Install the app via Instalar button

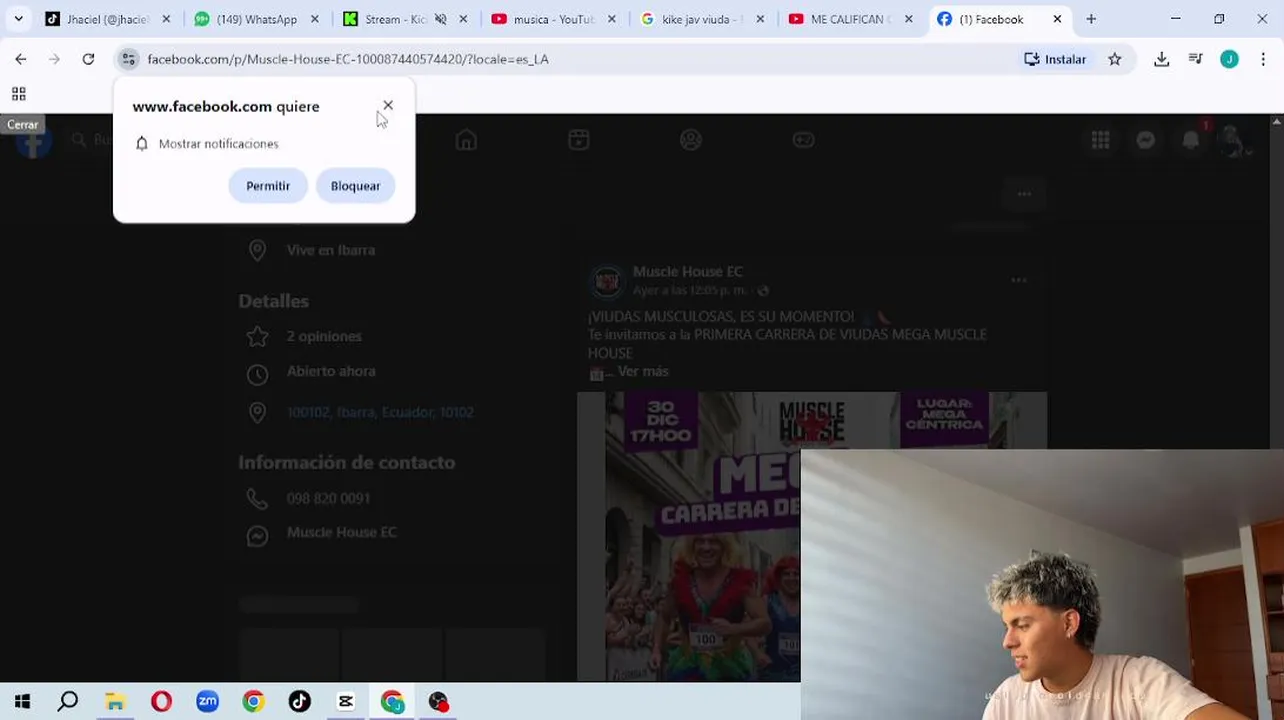1055,59
